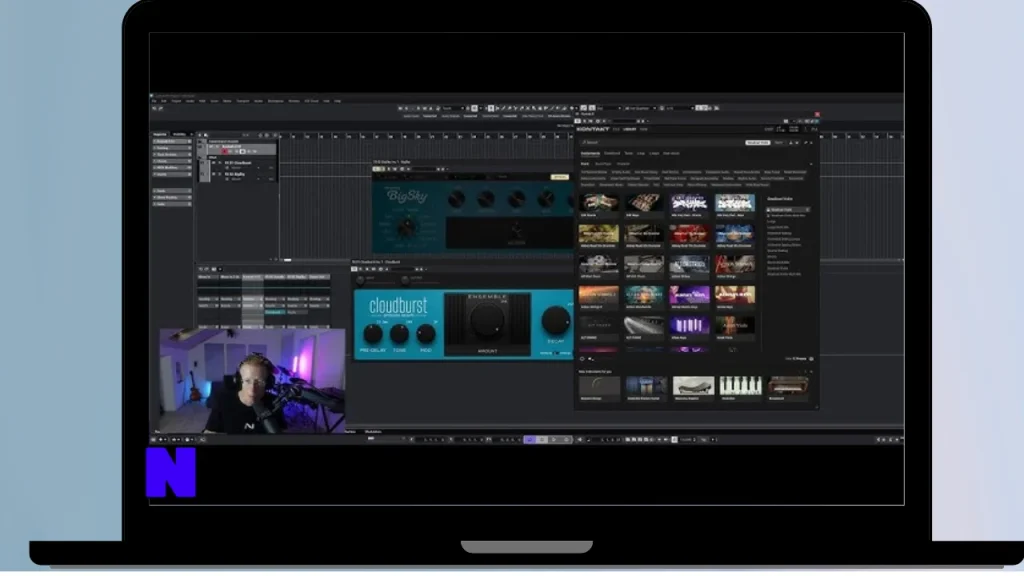Viewport: 1024px width, 576px height.
Task: Open the Audio menu
Action: [x=190, y=101]
